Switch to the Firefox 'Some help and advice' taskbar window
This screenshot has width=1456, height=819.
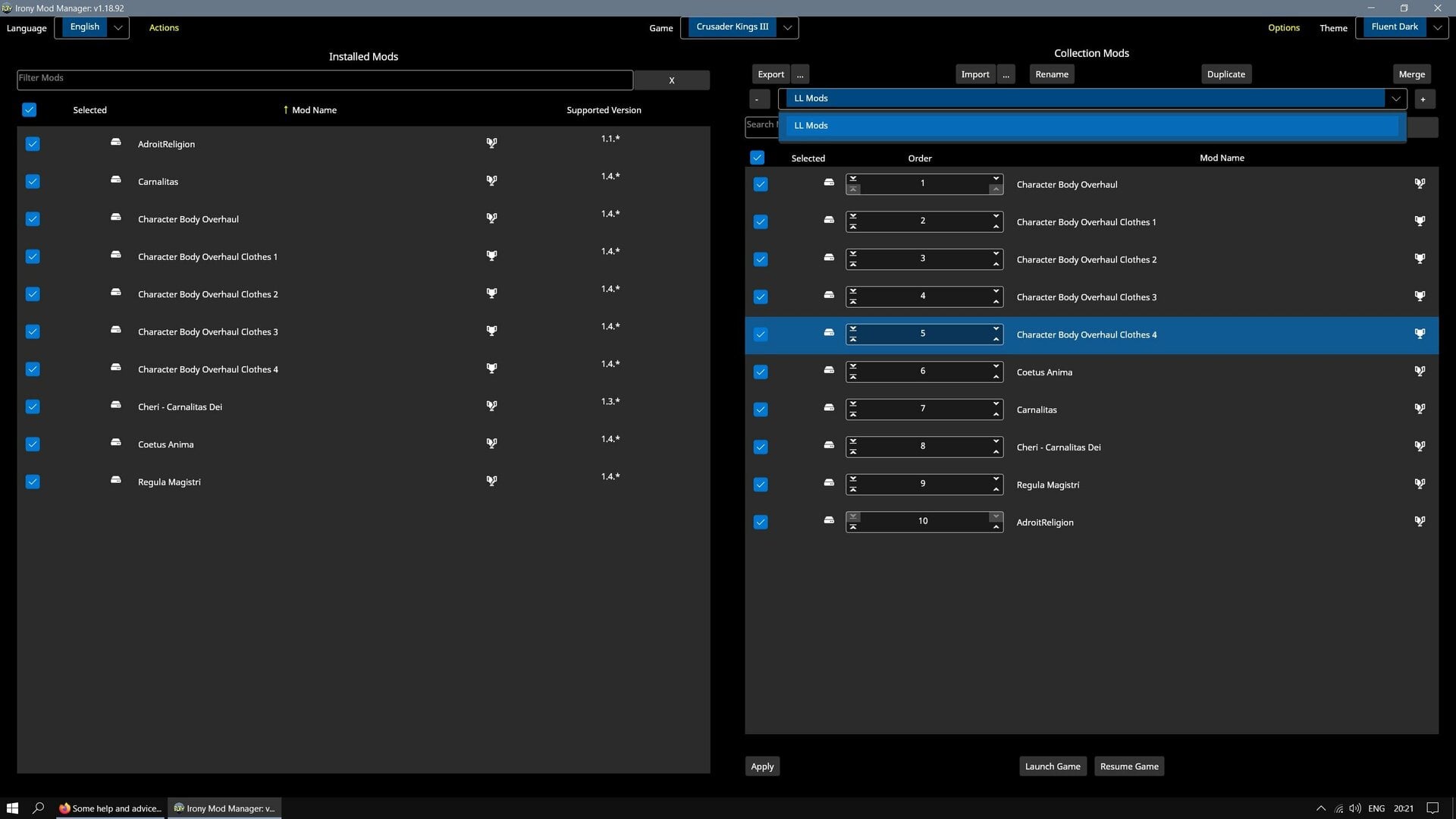pyautogui.click(x=111, y=808)
